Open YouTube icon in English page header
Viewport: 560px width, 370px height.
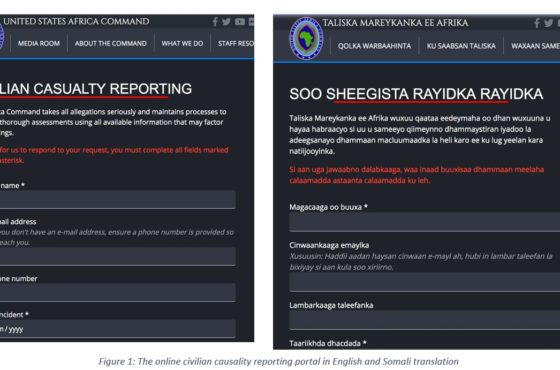coord(240,22)
